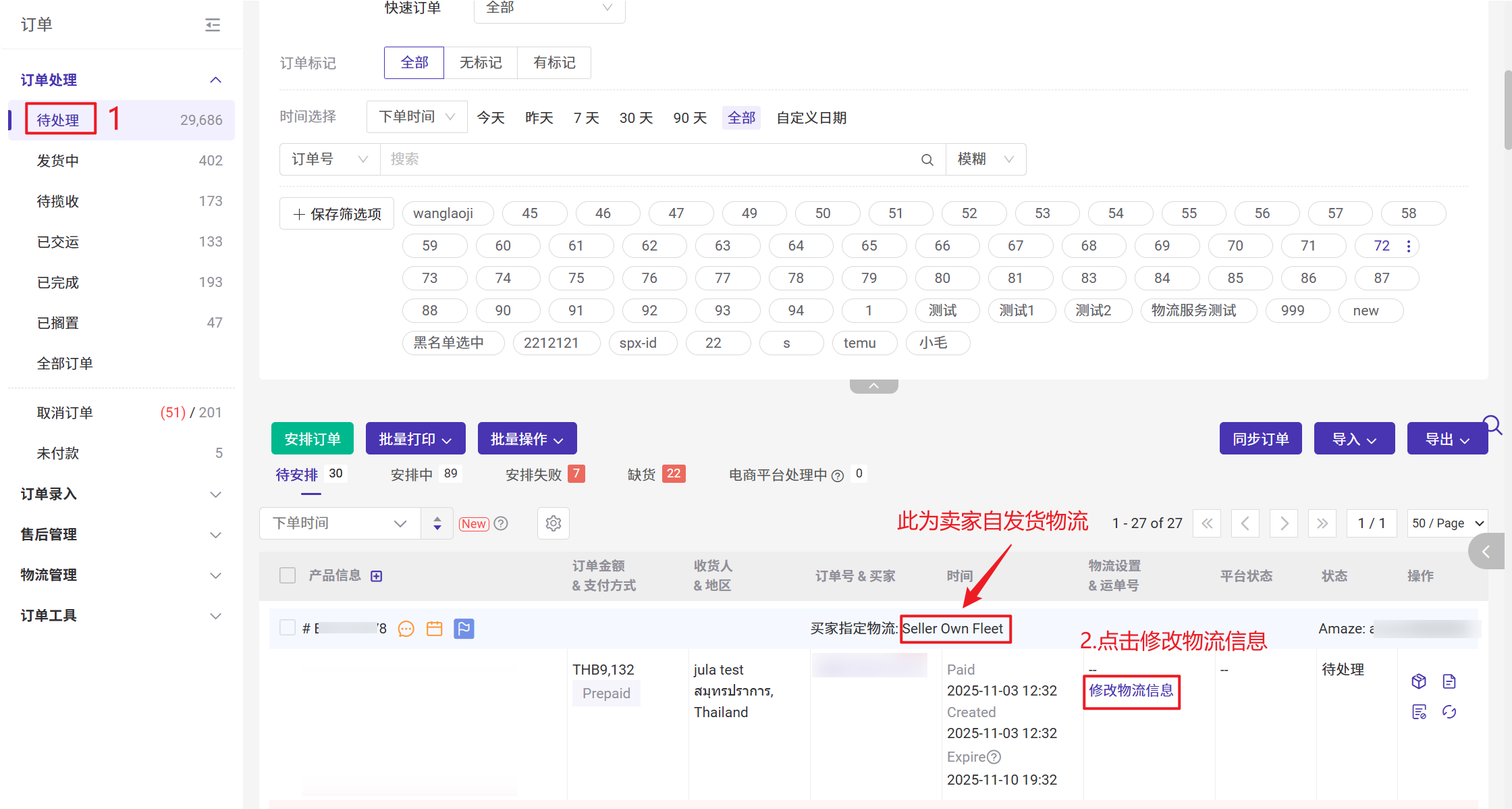Click the order number search input field

(x=648, y=159)
